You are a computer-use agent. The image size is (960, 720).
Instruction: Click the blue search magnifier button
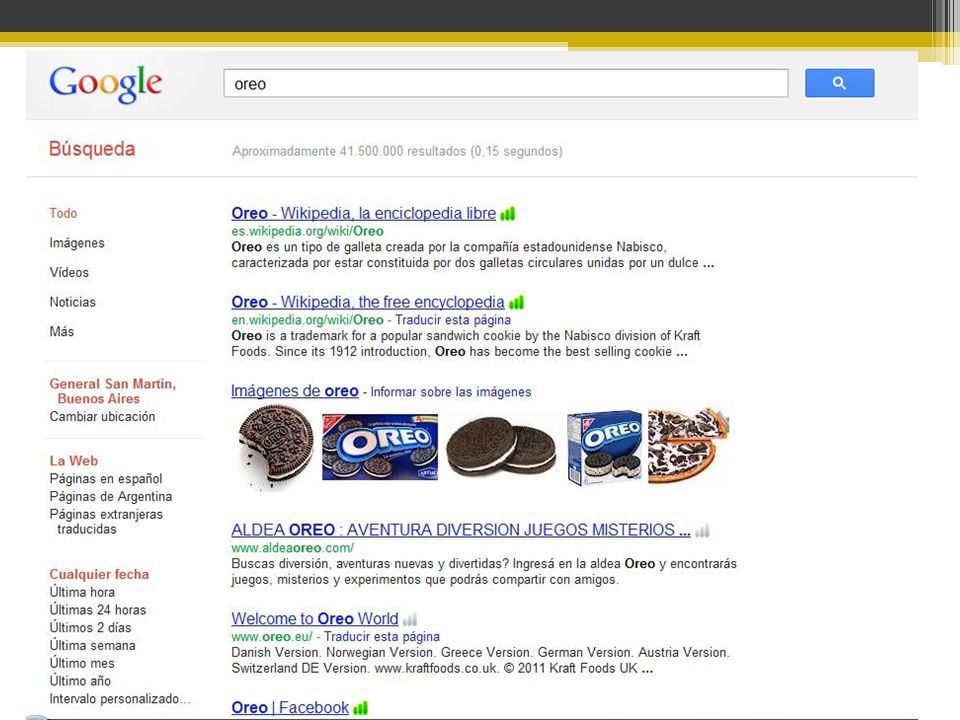pyautogui.click(x=839, y=83)
